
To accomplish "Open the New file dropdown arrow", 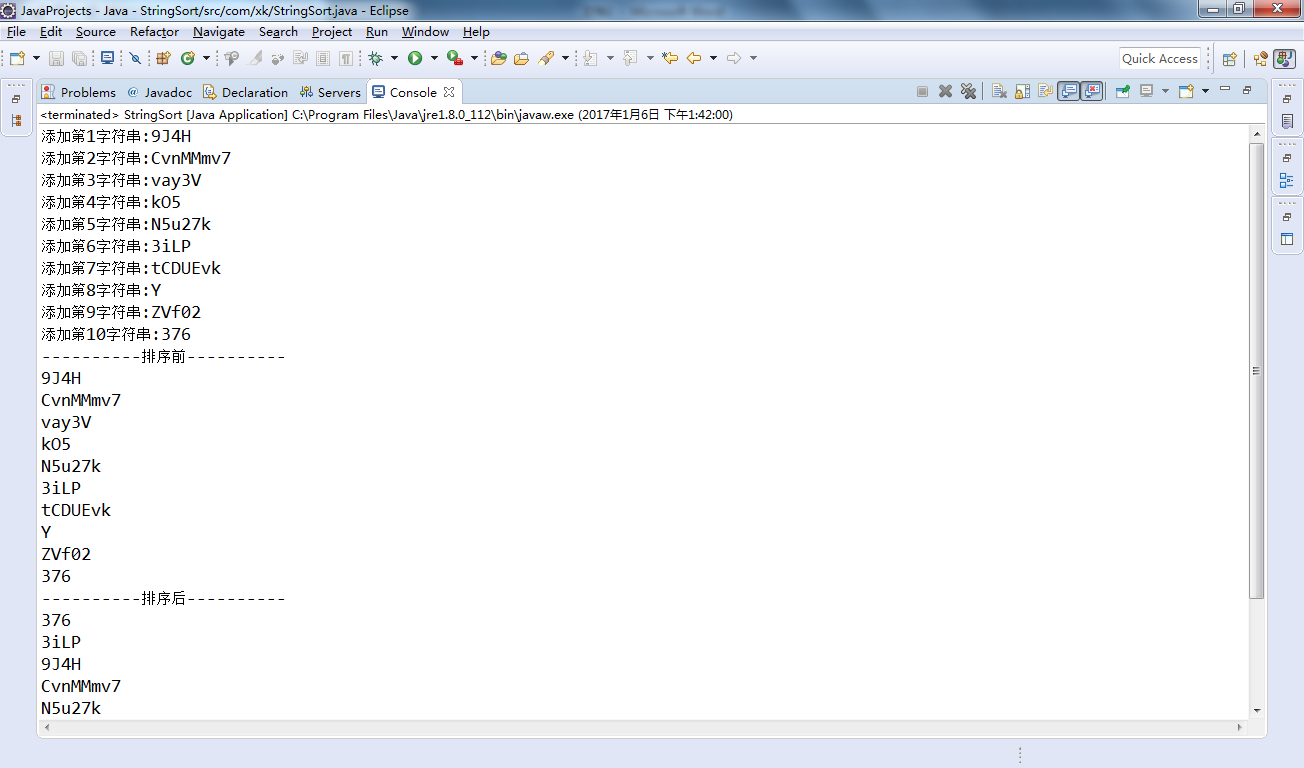I will (37, 58).
